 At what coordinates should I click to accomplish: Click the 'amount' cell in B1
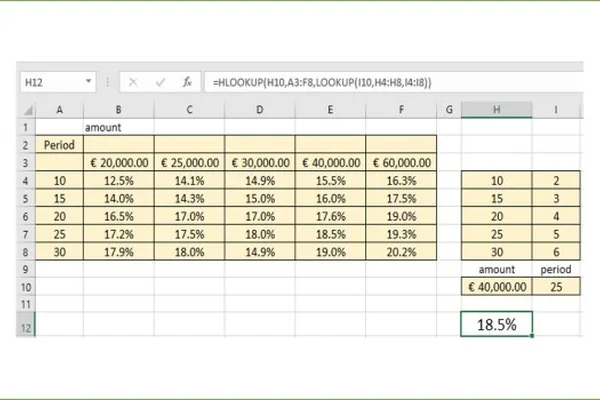tap(119, 127)
